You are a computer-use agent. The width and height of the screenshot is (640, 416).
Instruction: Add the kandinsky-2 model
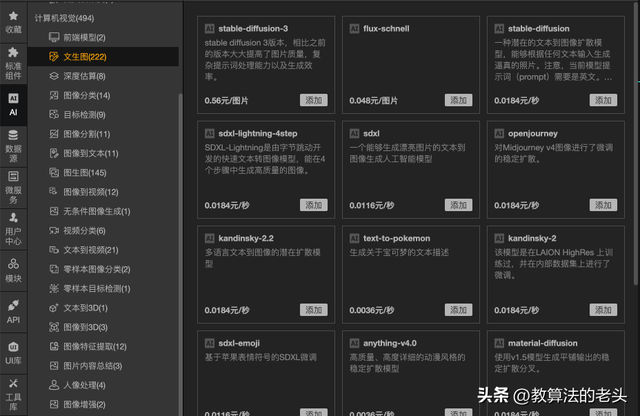pos(603,310)
